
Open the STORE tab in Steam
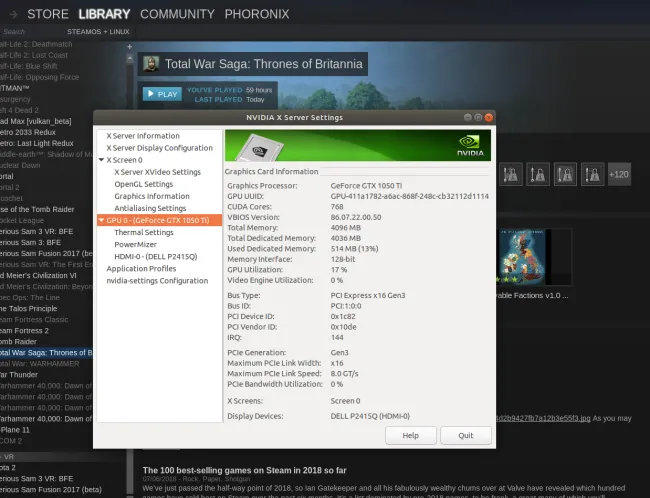48,14
